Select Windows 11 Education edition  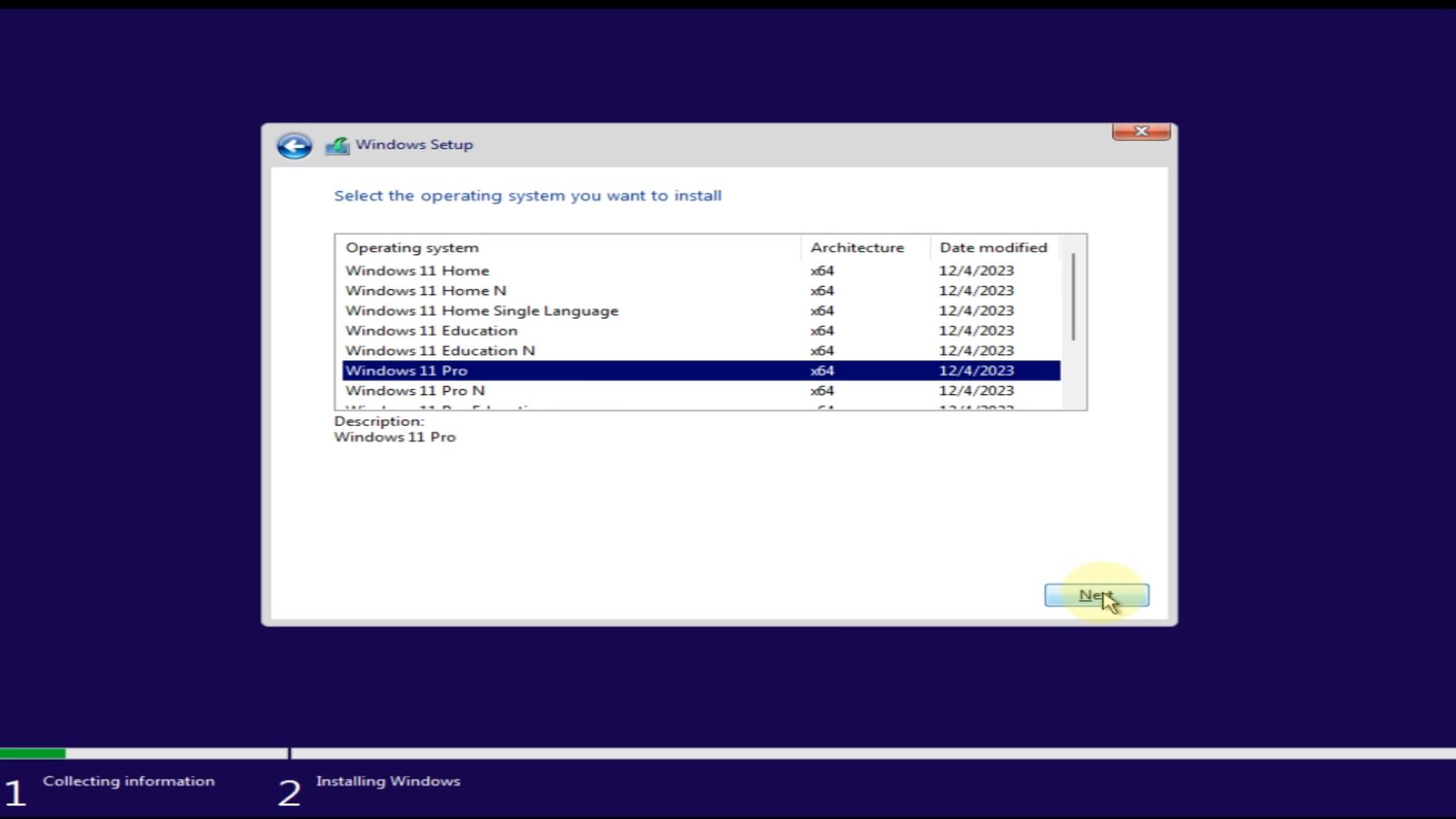701,331
